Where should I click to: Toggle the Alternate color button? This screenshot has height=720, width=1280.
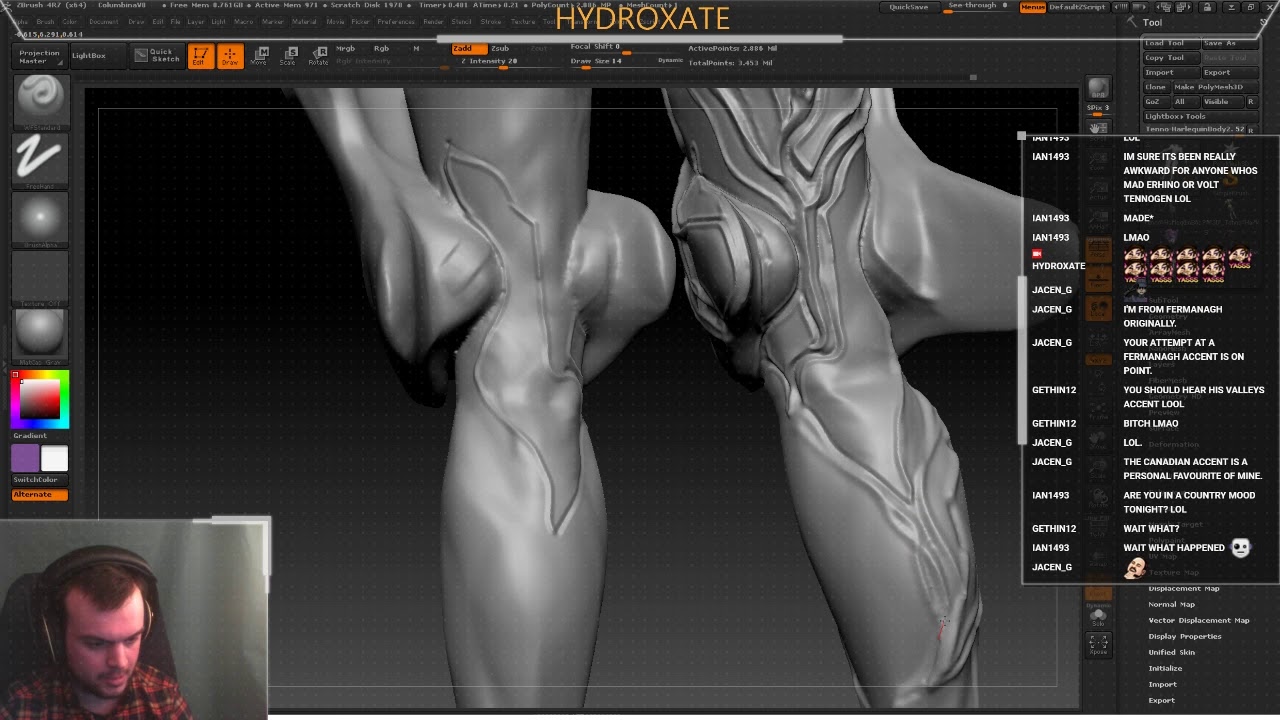coord(40,495)
